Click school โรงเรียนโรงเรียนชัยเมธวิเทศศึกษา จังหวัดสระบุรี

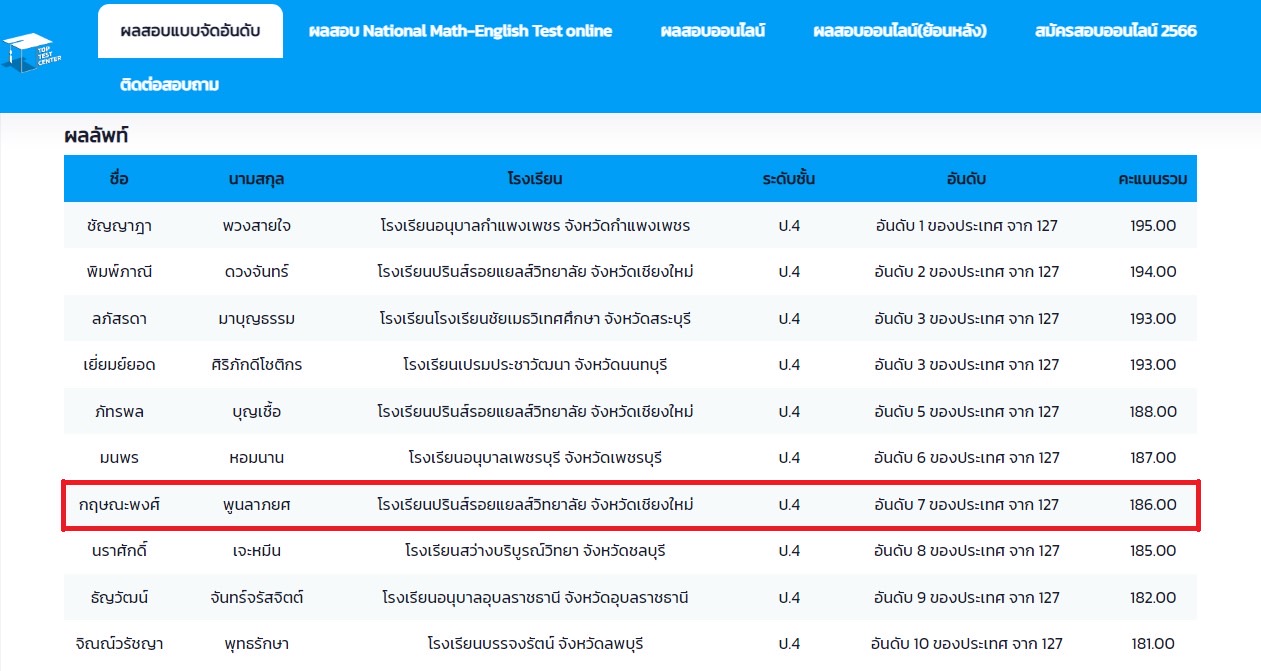535,319
